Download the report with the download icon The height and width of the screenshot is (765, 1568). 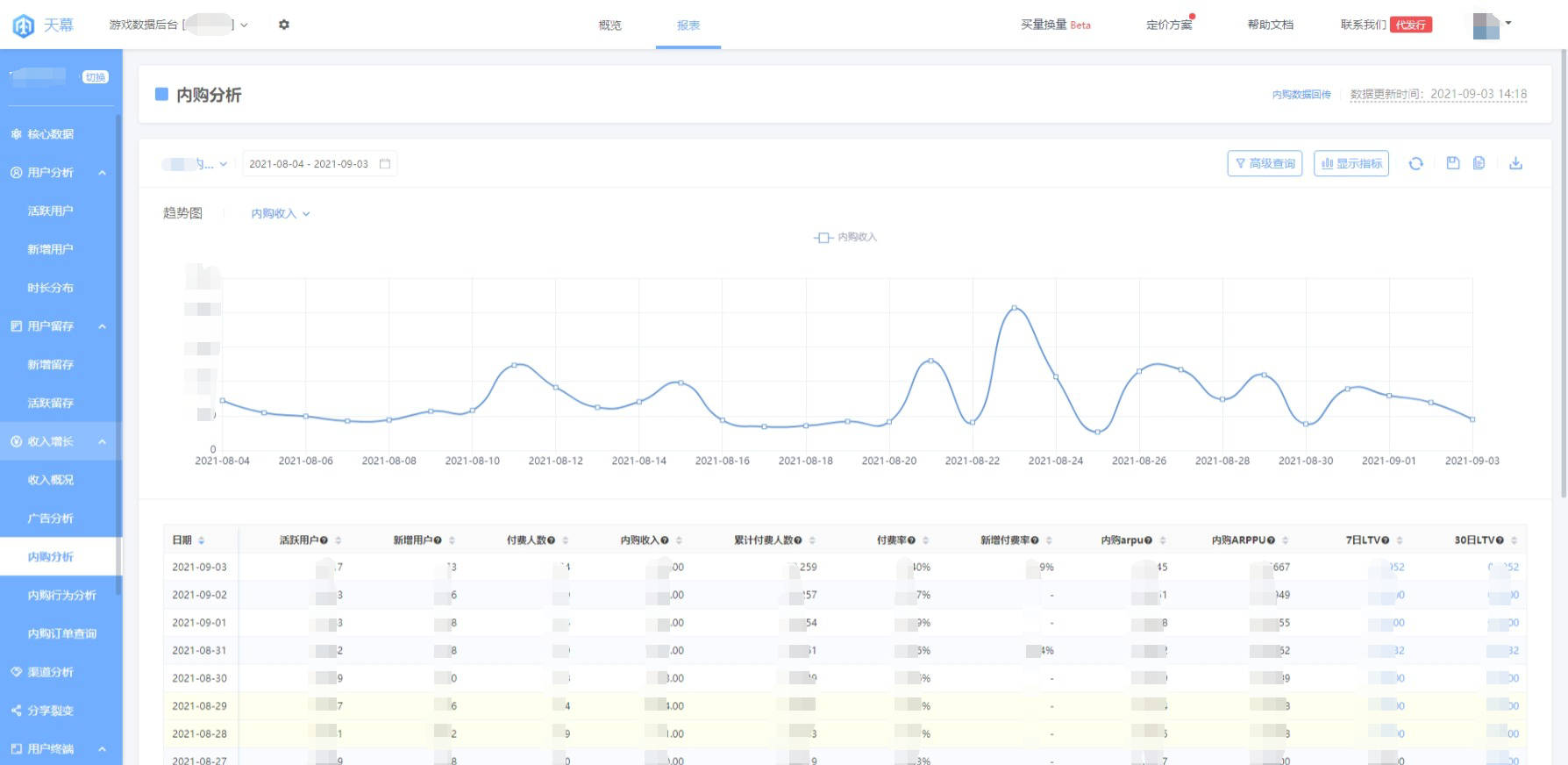click(1515, 163)
